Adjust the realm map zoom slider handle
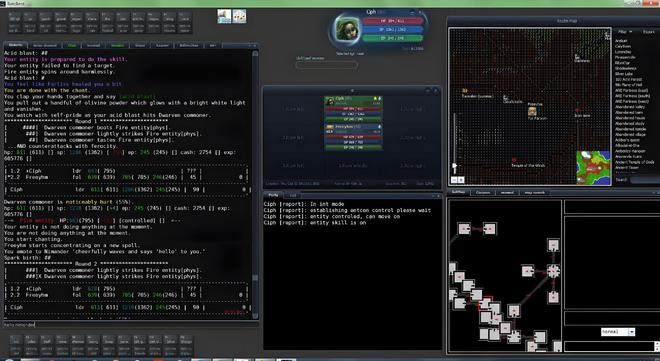660x361 pixels. pos(454,166)
